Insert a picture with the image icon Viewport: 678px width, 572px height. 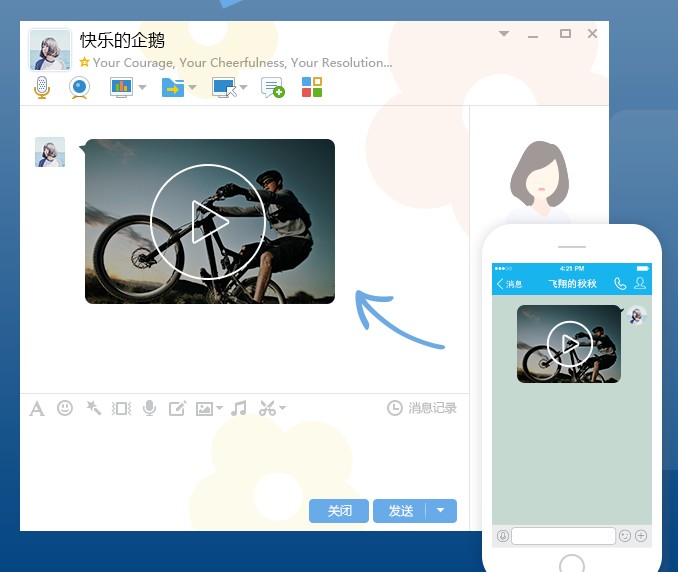(x=204, y=409)
